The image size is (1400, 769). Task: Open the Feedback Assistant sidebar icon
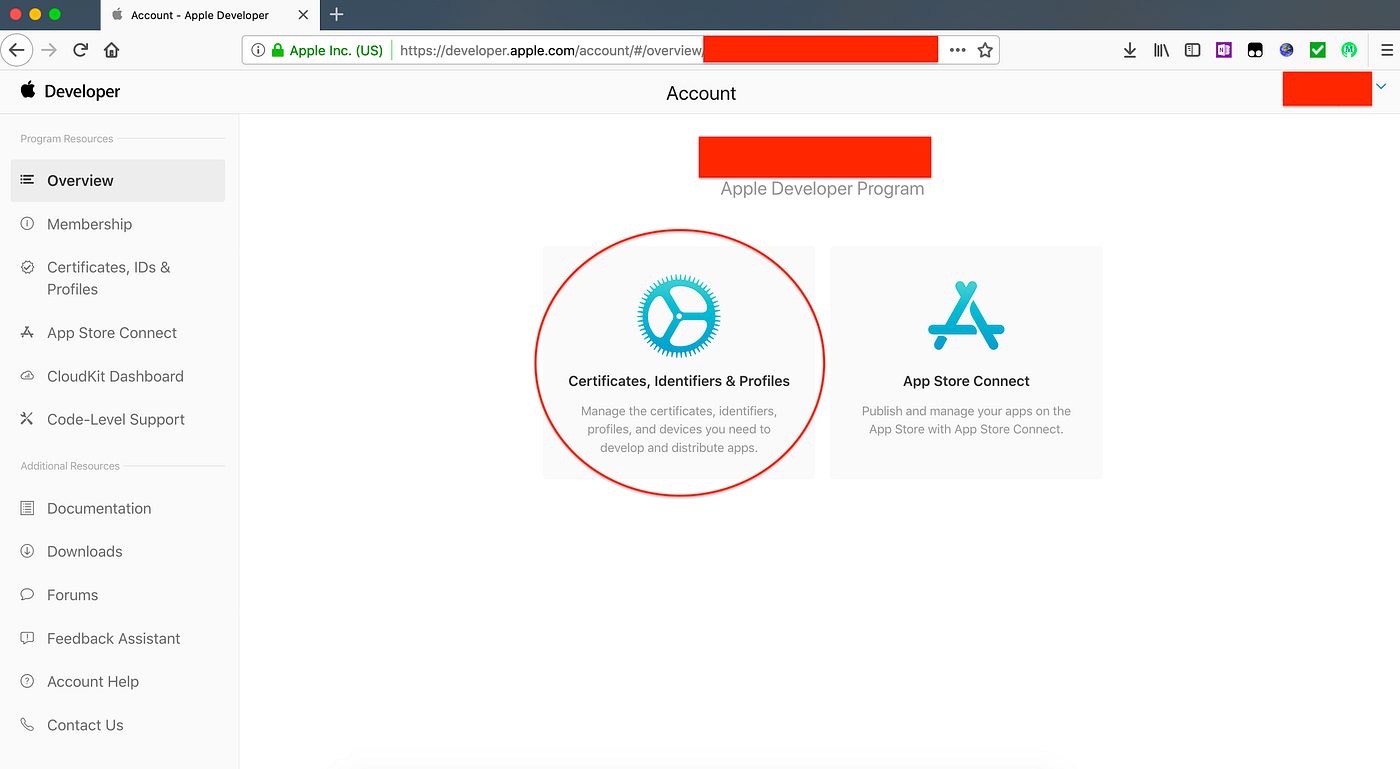tap(26, 638)
